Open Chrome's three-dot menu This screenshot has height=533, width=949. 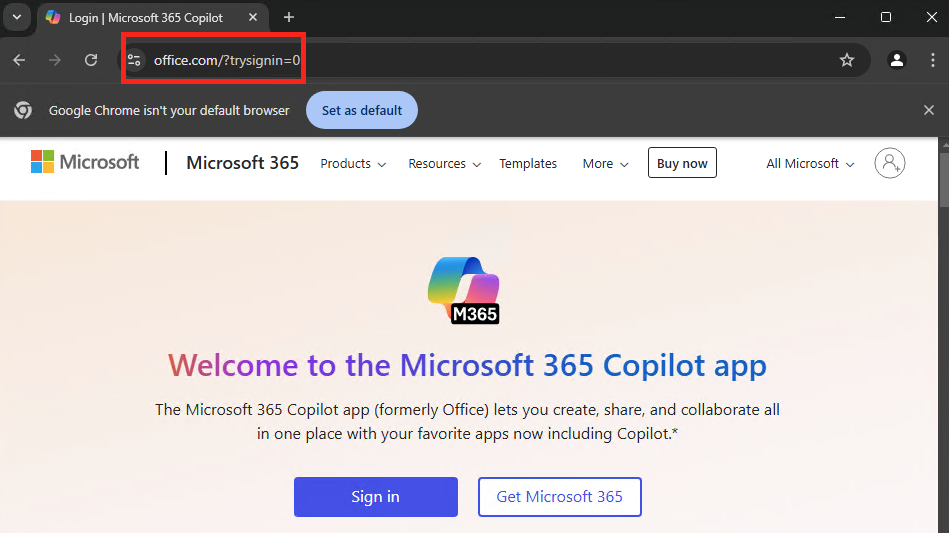tap(933, 60)
